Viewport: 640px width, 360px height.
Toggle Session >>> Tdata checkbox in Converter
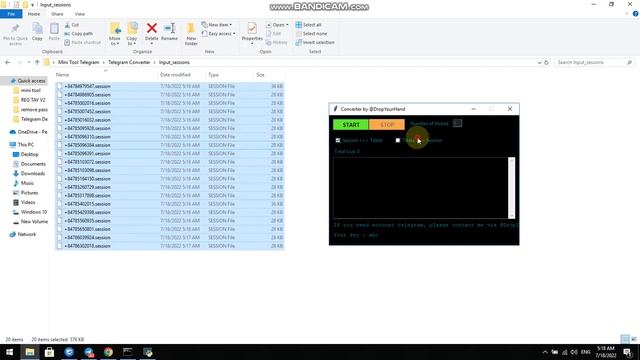coord(338,140)
